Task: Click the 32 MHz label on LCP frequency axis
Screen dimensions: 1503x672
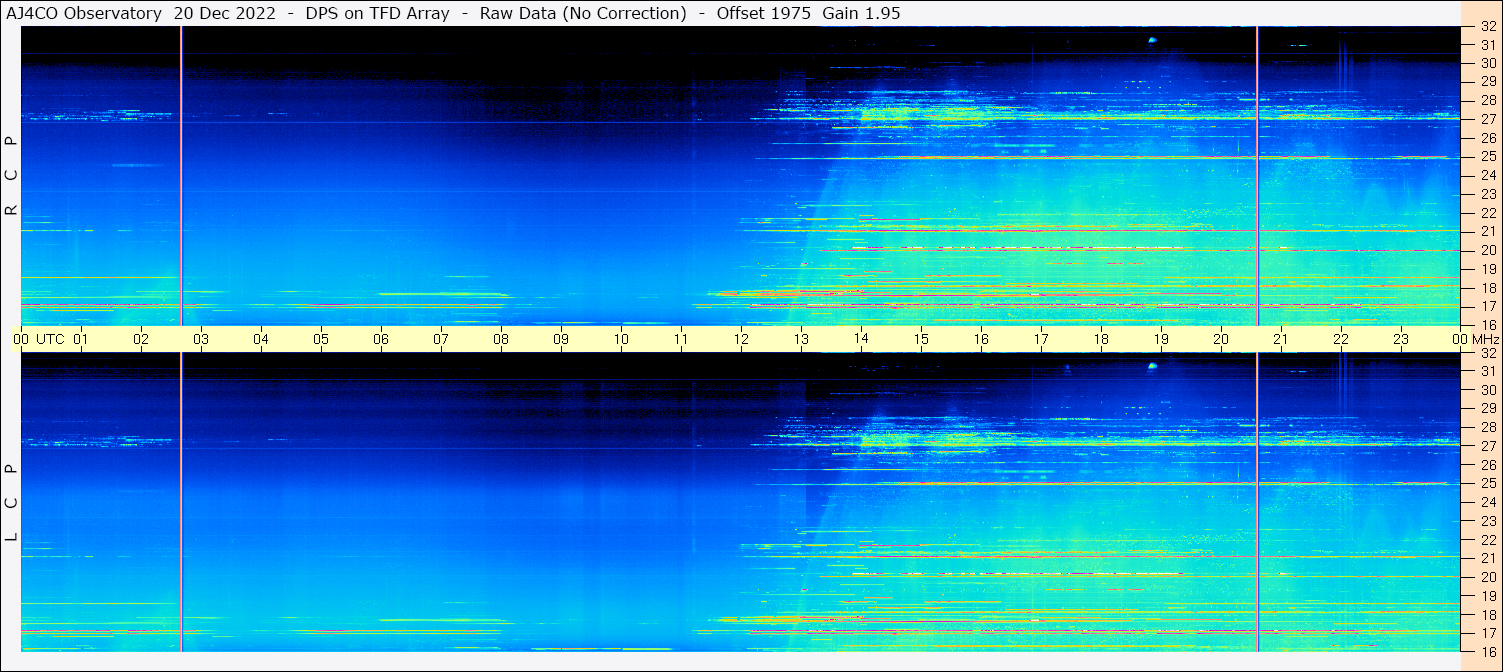Action: click(1488, 353)
